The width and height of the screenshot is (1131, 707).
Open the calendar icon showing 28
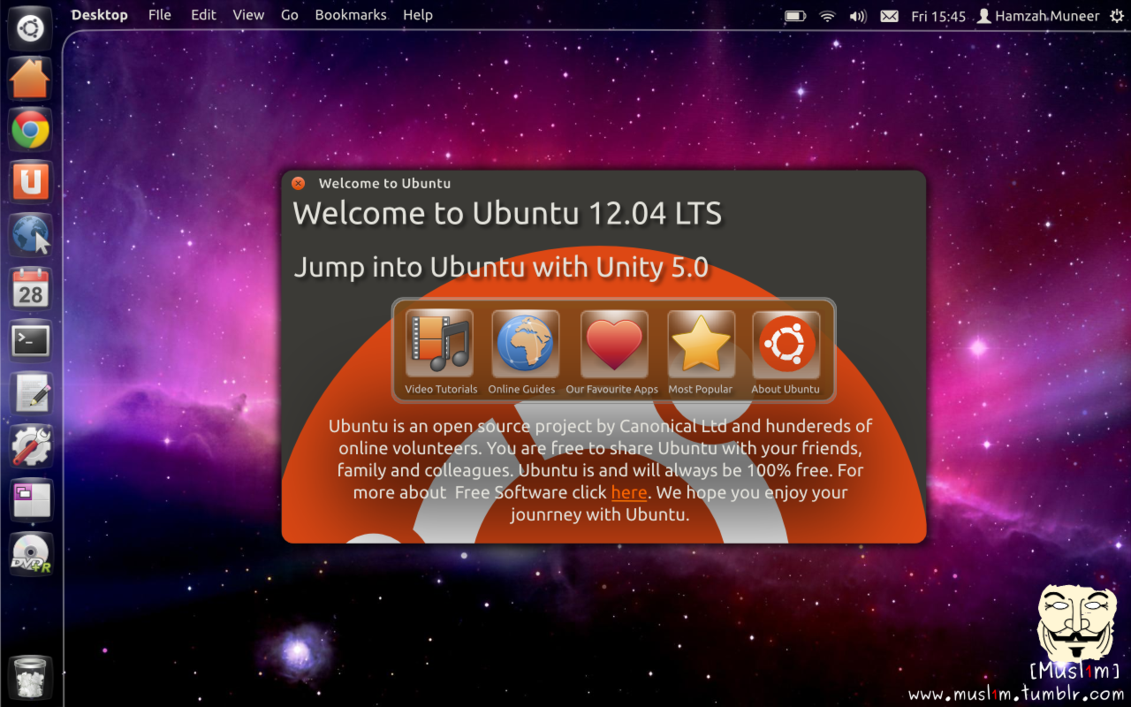point(30,288)
